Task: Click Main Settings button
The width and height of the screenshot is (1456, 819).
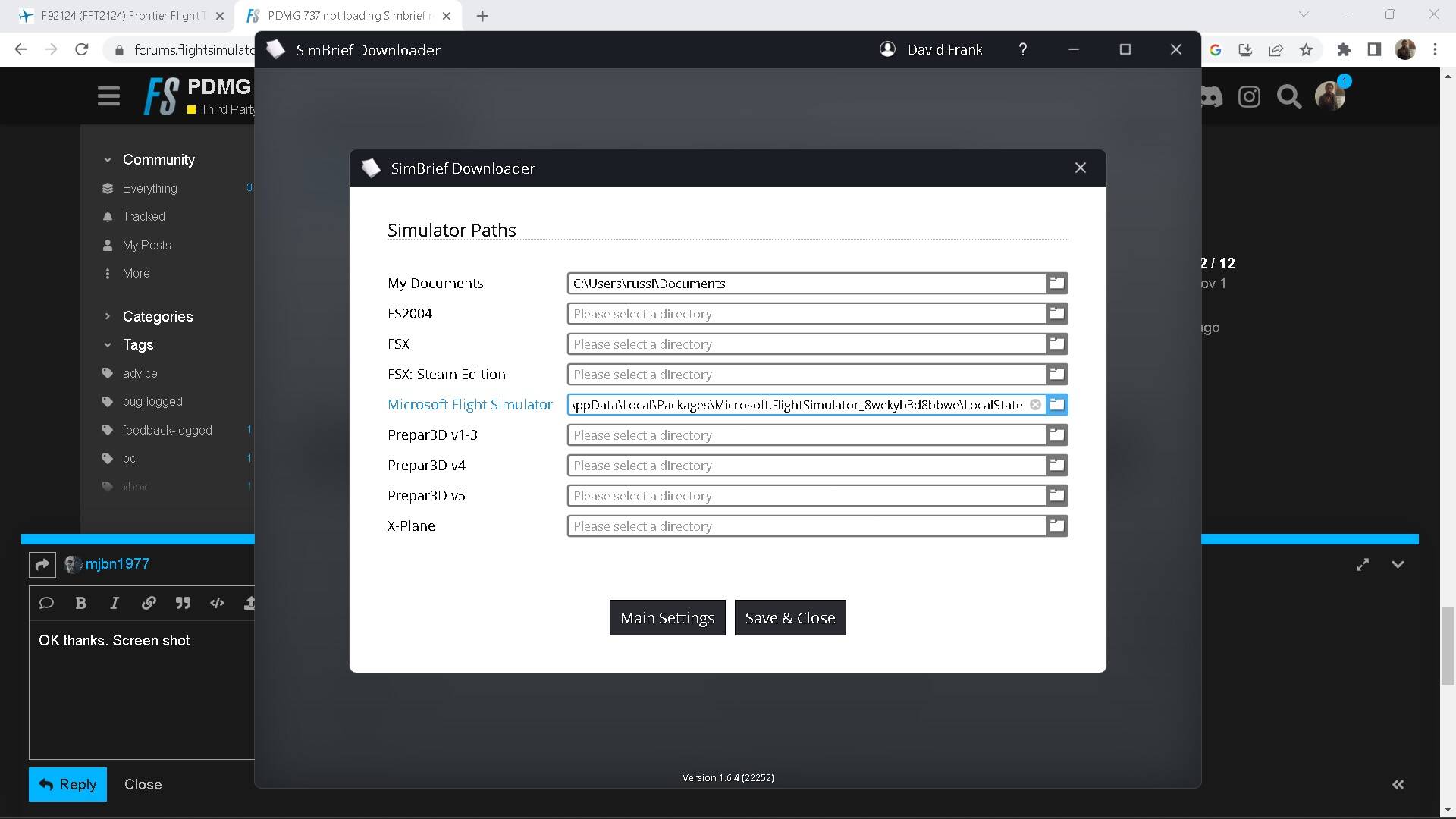Action: tap(667, 617)
